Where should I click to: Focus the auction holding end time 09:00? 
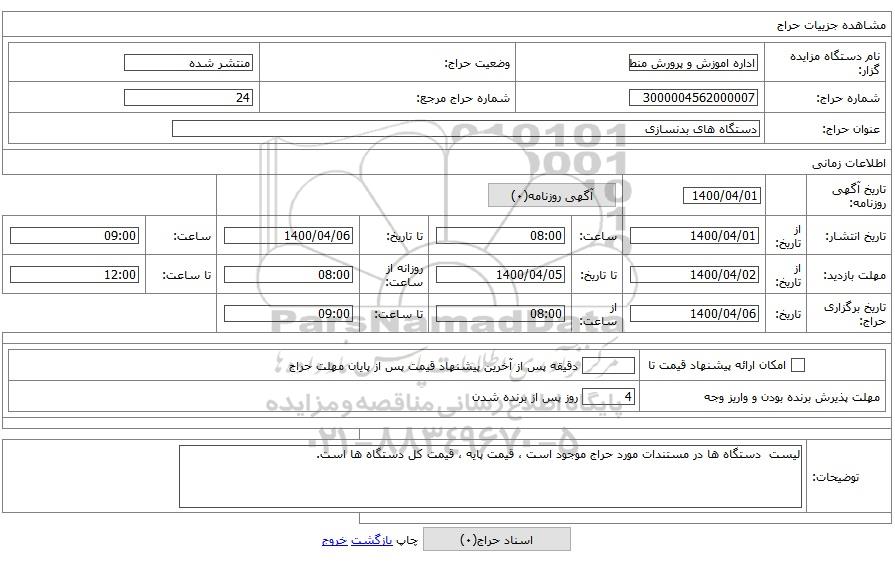click(x=288, y=313)
